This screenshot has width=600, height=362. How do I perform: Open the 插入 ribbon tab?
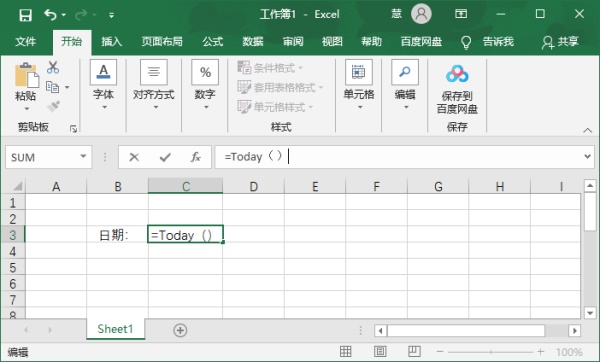tap(111, 41)
